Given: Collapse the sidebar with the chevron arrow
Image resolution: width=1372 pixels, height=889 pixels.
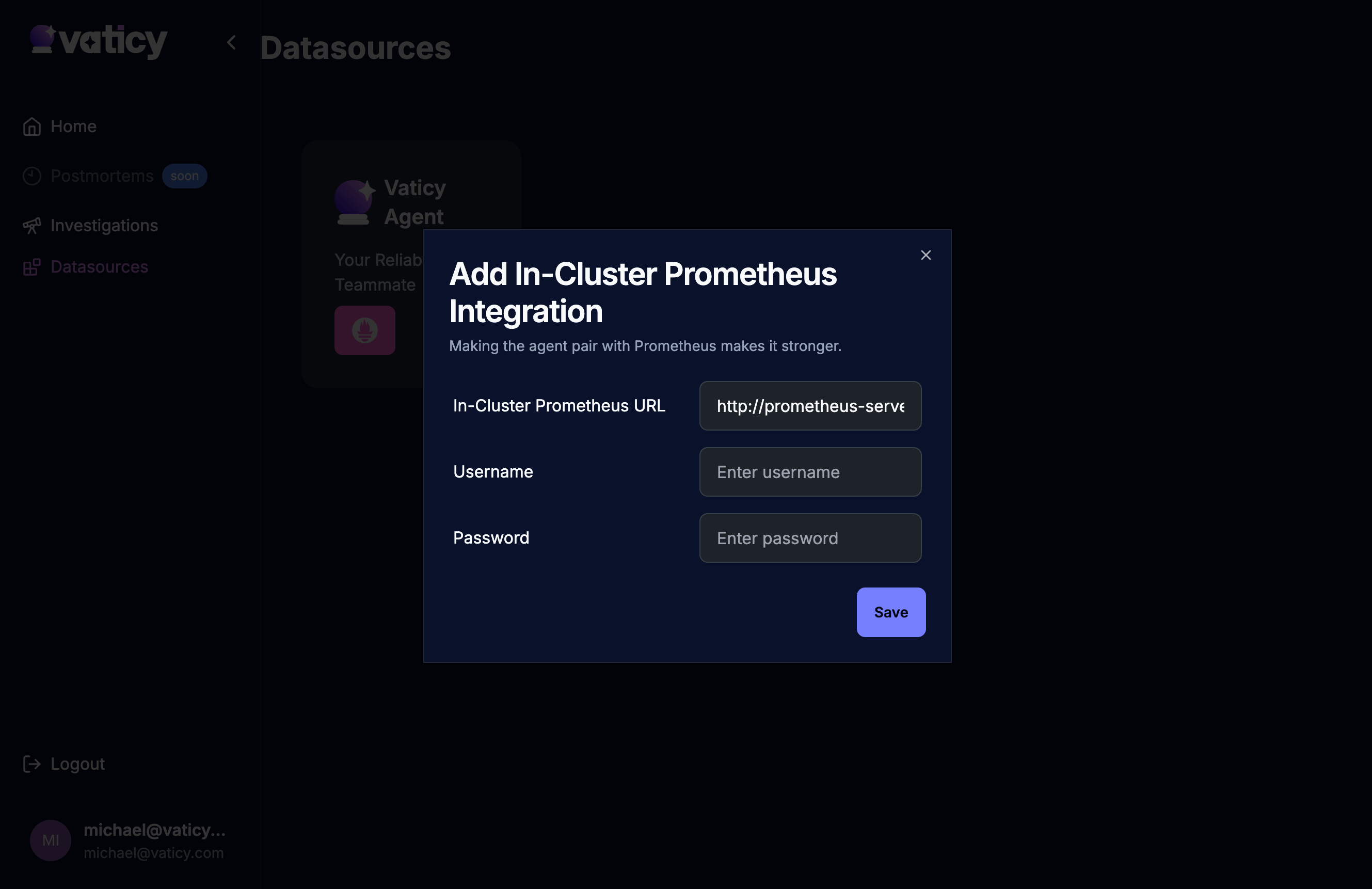Looking at the screenshot, I should coord(232,42).
